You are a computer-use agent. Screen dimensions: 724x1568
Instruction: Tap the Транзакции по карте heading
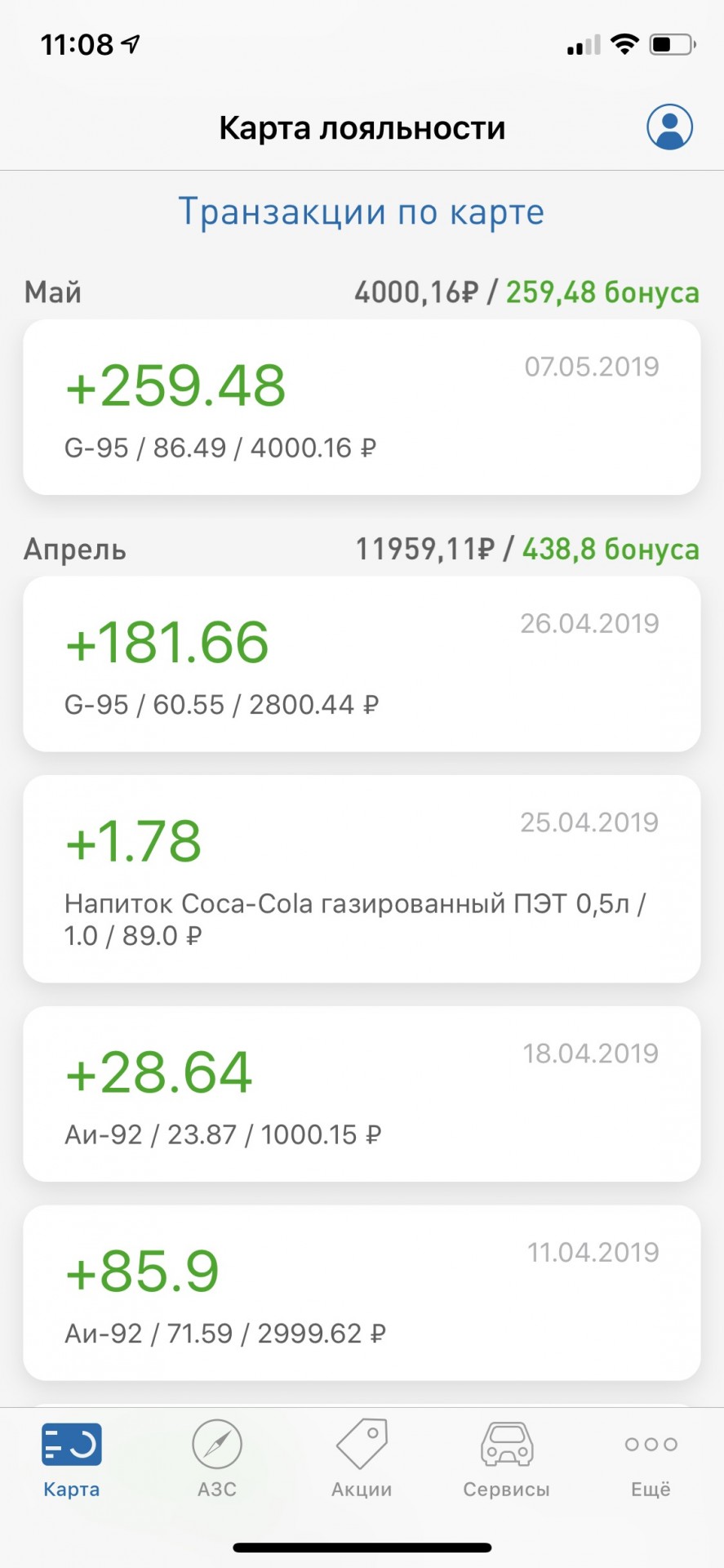(x=362, y=212)
